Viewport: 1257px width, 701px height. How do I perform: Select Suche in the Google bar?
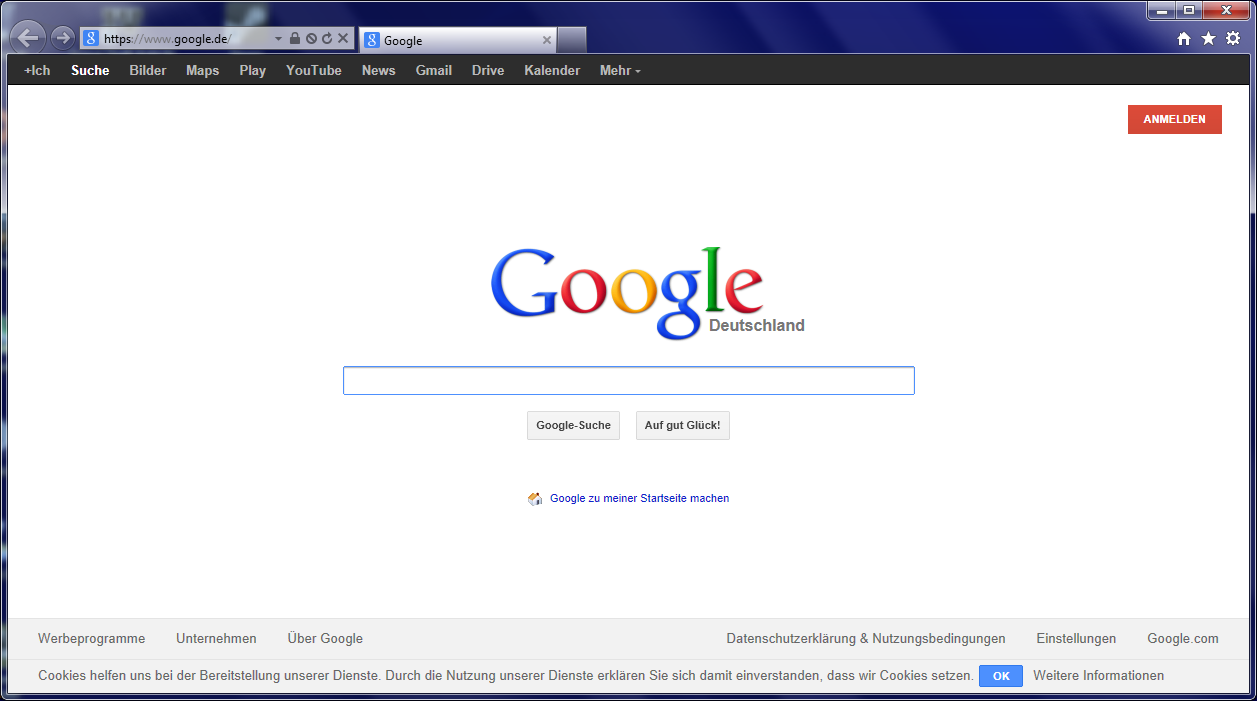[x=90, y=70]
